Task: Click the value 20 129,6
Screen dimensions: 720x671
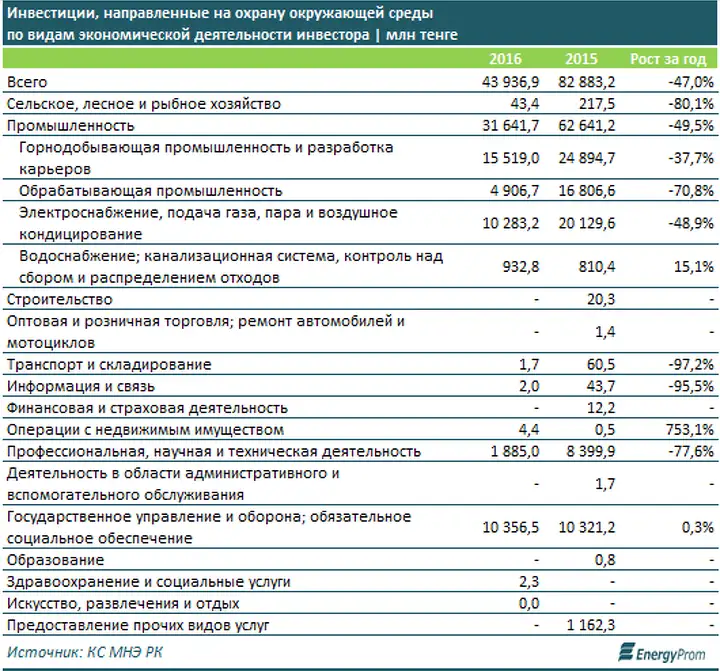Action: coord(587,224)
